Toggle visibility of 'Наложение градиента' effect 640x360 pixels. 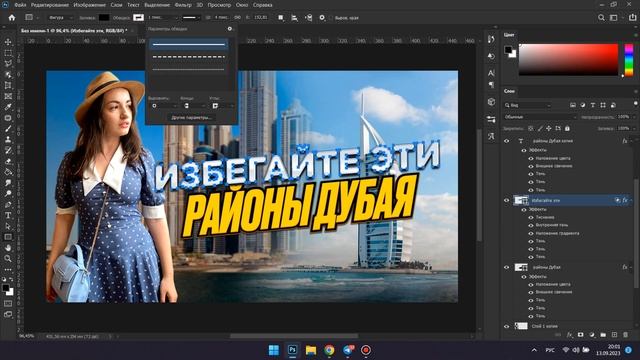531,233
